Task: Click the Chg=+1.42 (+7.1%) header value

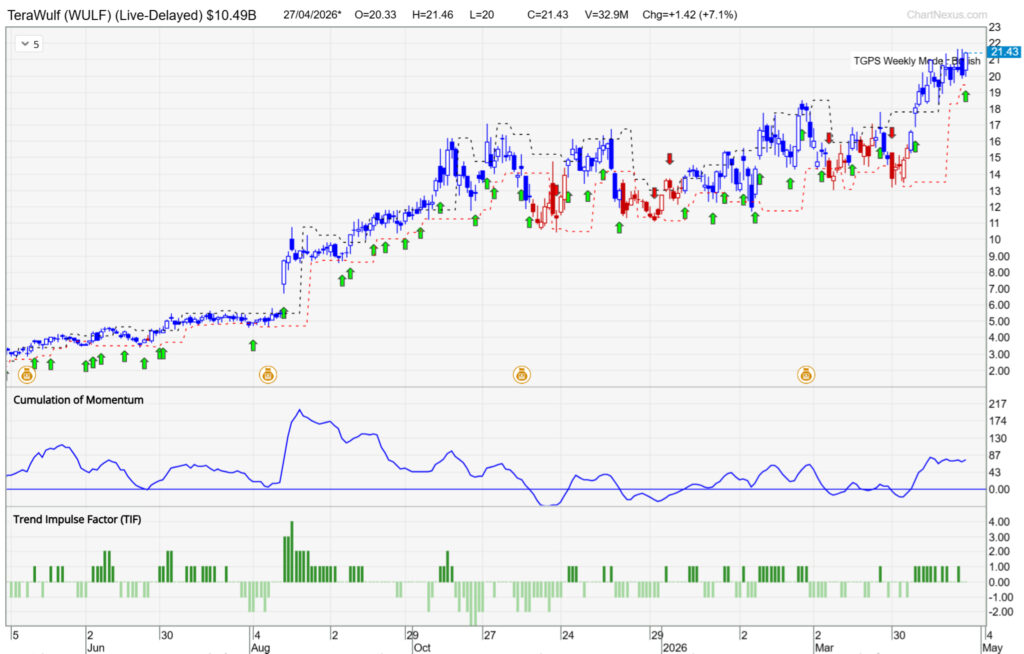Action: click(685, 16)
